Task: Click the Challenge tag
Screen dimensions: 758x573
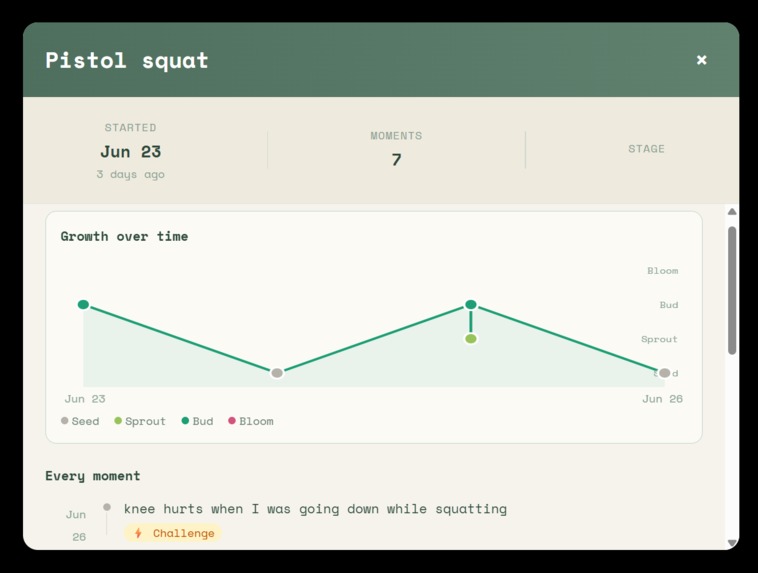Action: coord(173,533)
